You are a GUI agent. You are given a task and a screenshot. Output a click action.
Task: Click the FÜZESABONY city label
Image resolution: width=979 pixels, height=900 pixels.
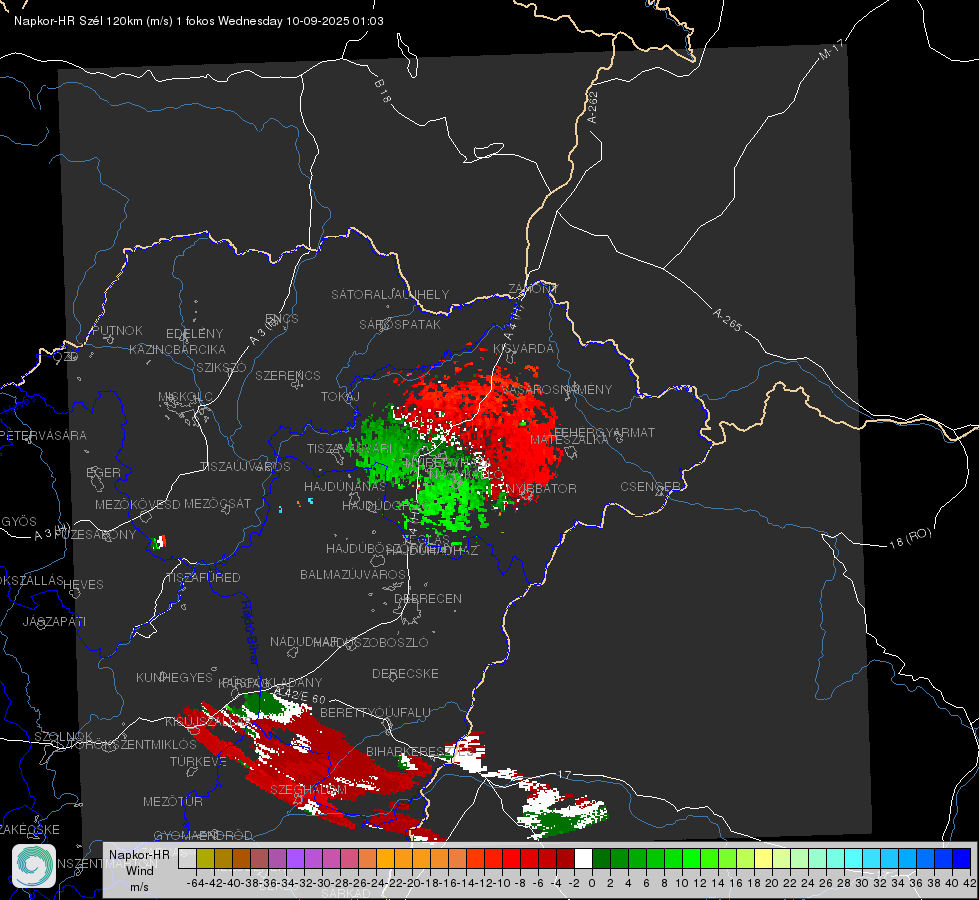tap(95, 535)
